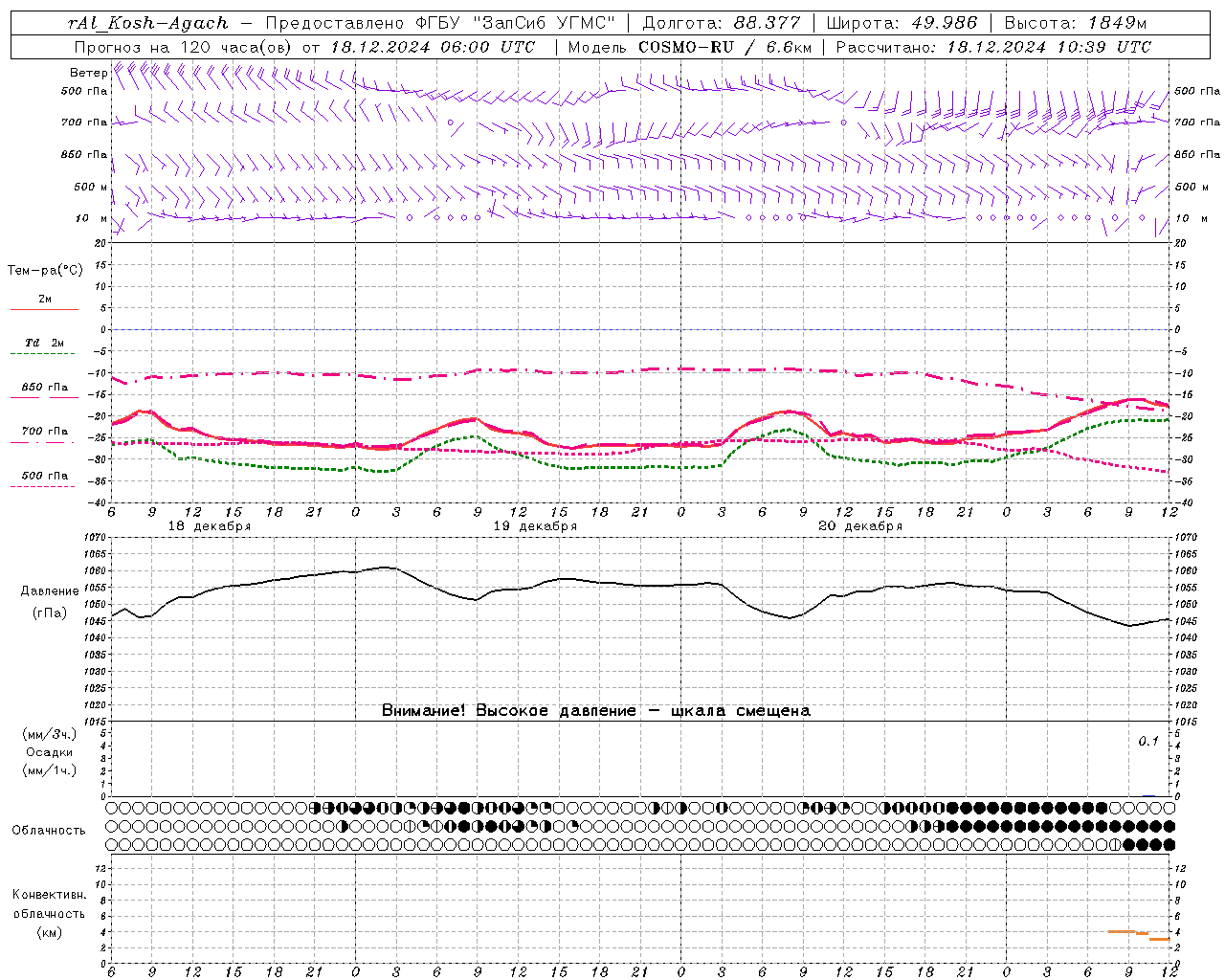This screenshot has height=980, width=1225.
Task: Click the 0.1 precipitation amount value
Action: pos(1148,742)
